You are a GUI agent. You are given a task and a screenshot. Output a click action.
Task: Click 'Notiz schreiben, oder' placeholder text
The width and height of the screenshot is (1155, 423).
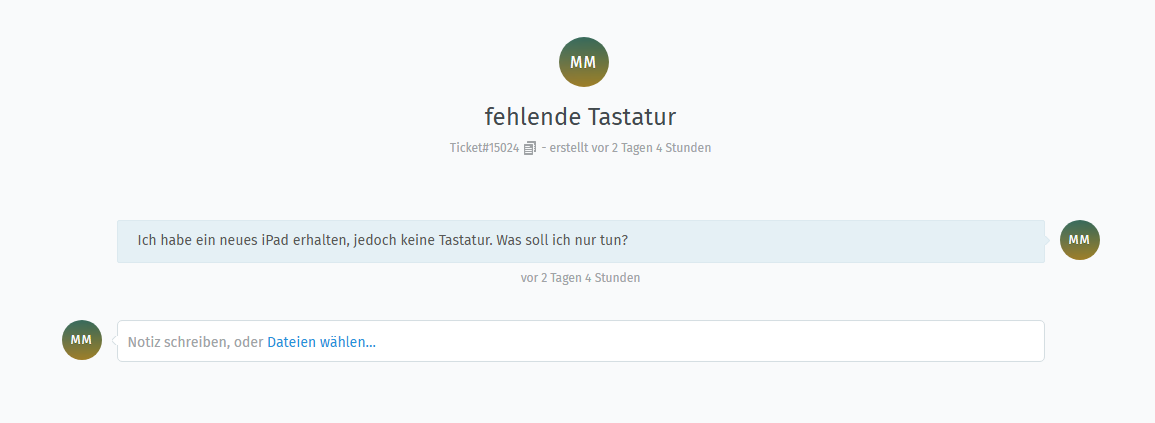point(194,342)
